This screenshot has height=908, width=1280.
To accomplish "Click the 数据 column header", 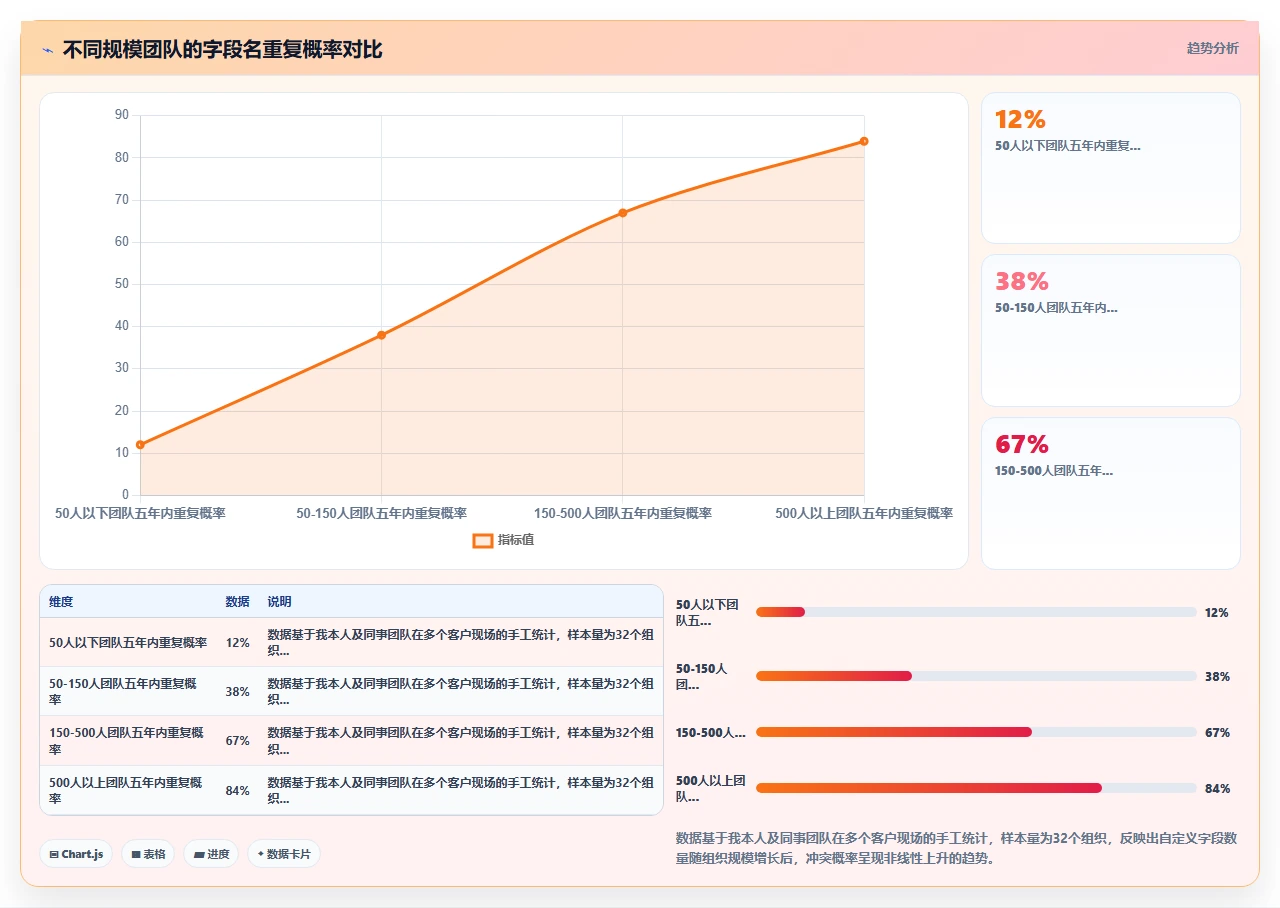I will (237, 602).
